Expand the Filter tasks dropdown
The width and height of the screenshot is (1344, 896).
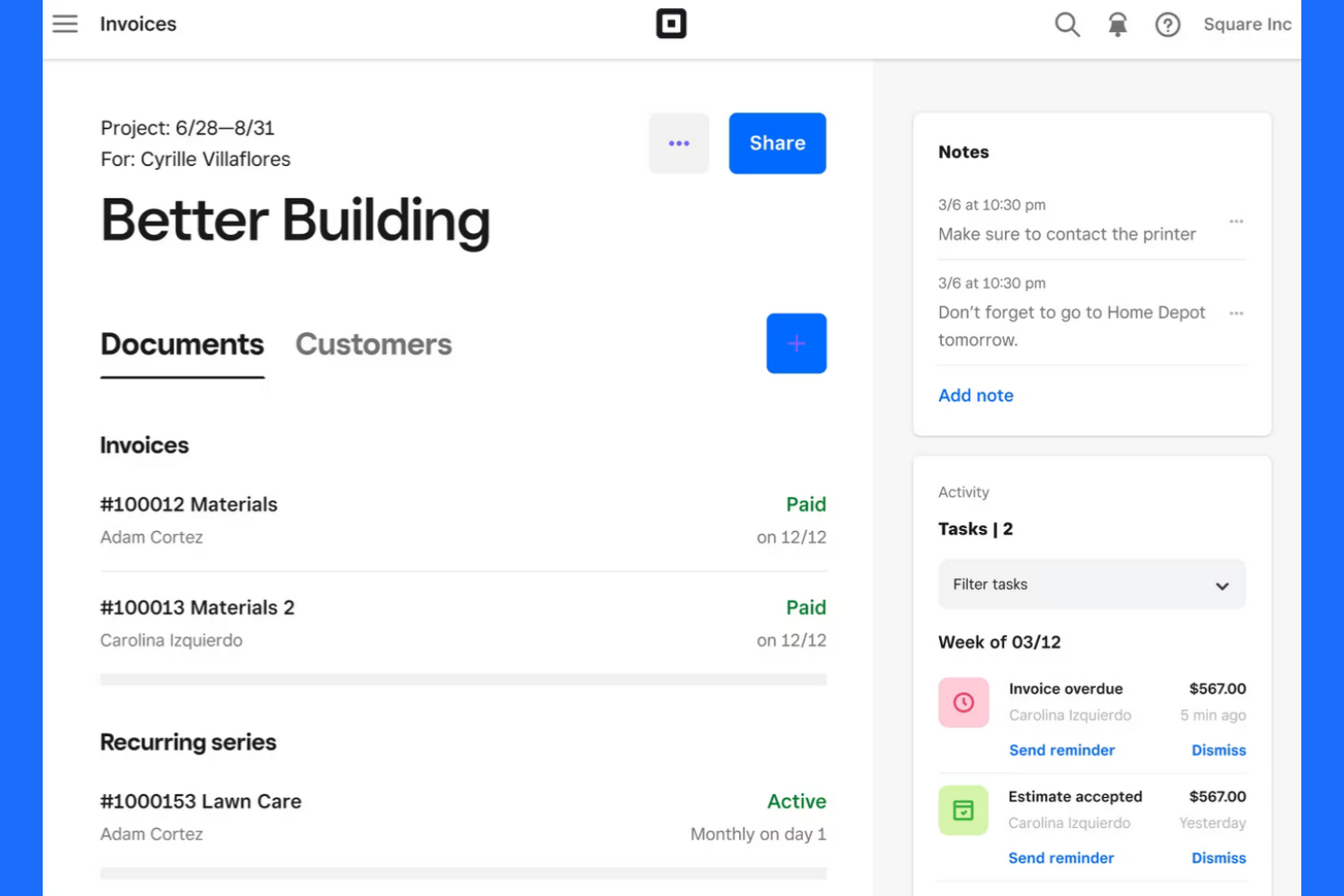[1092, 585]
